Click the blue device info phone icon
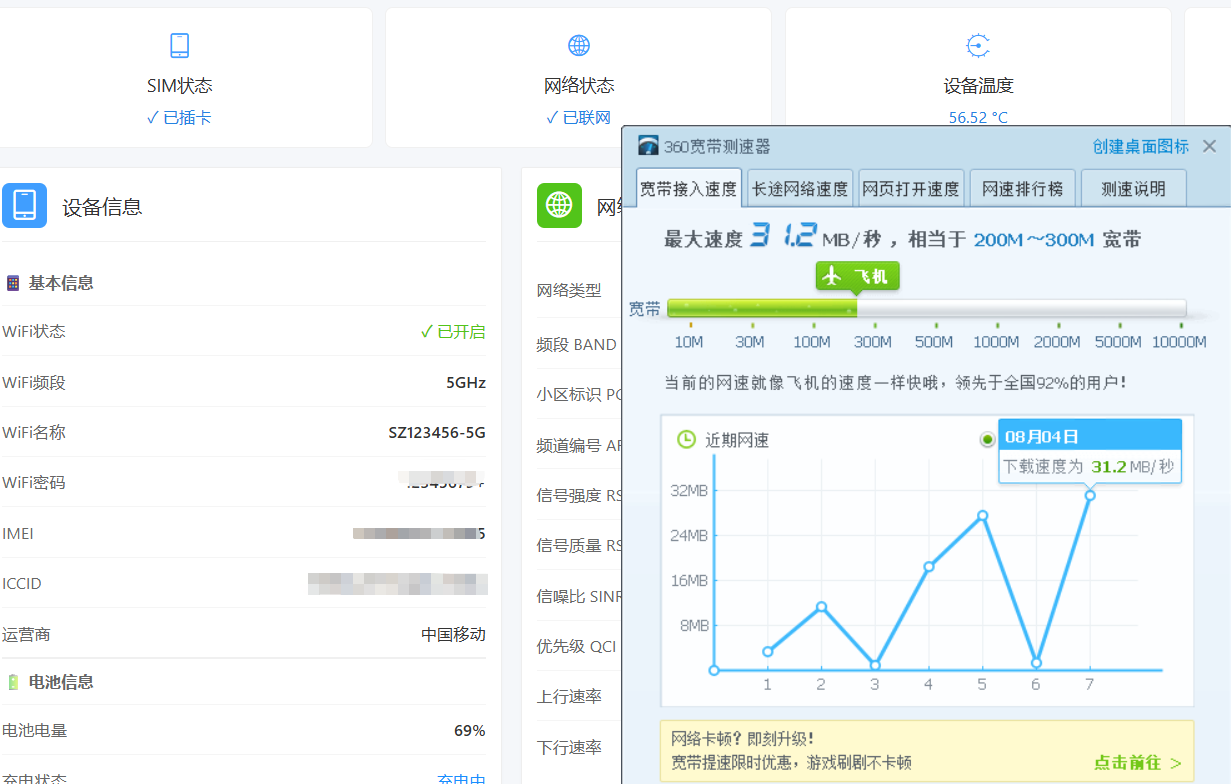1231x784 pixels. [24, 205]
